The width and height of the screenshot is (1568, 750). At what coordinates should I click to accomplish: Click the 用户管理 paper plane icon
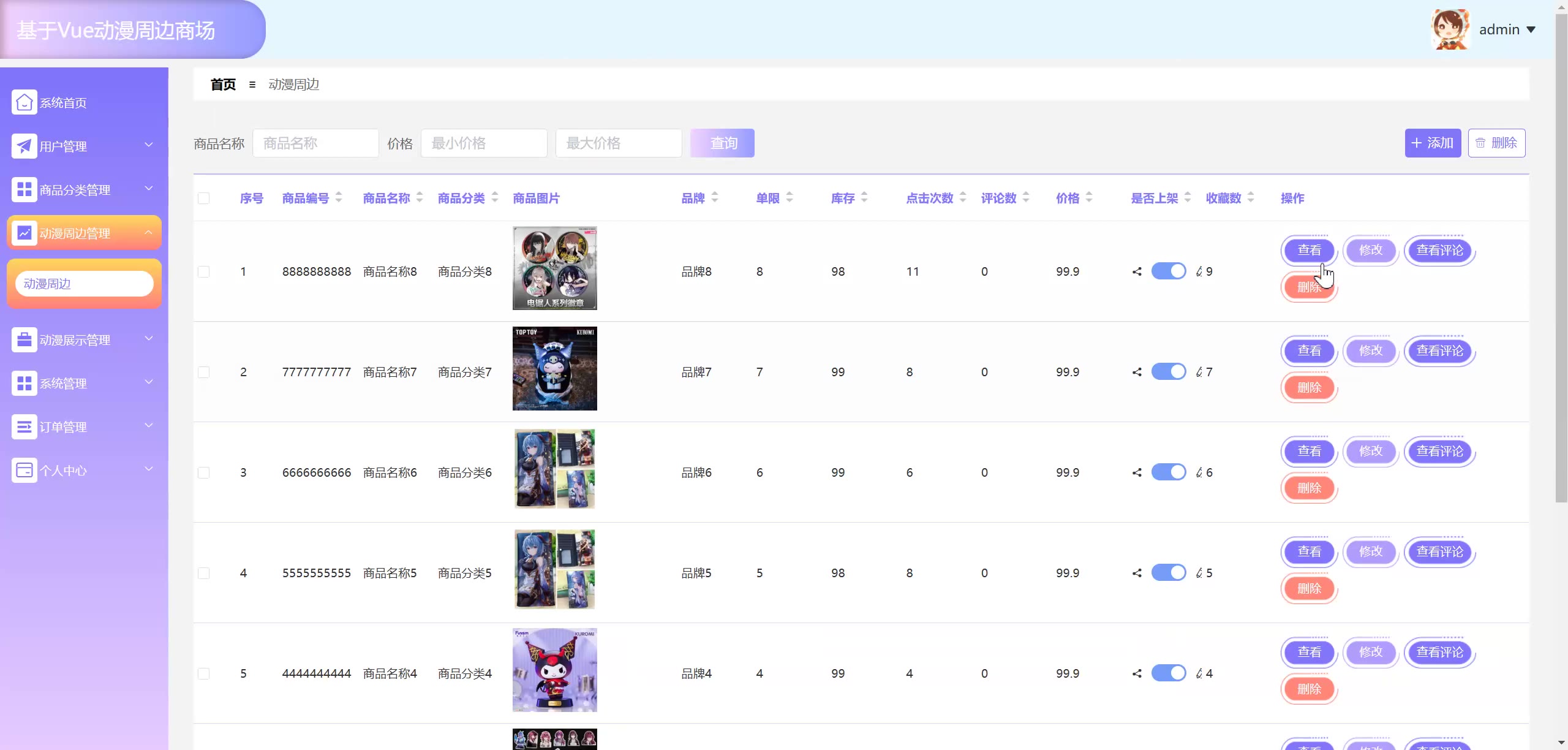24,146
